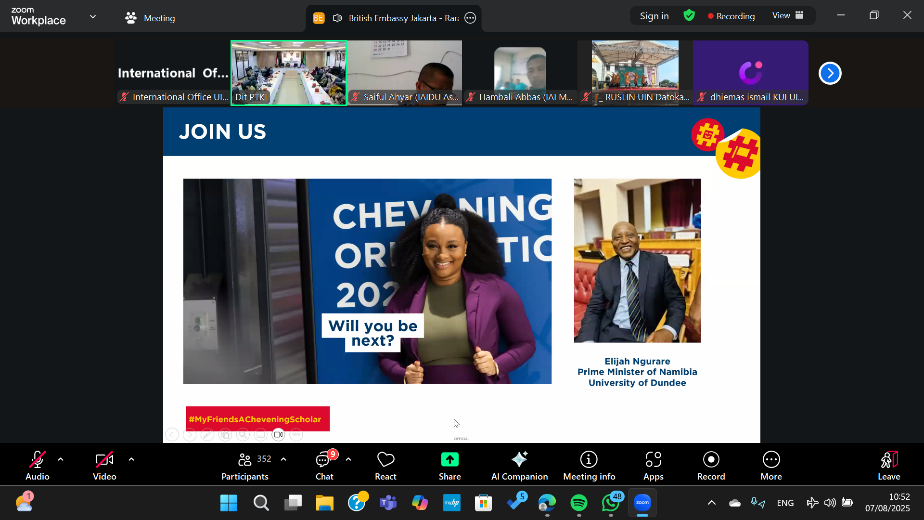Image resolution: width=924 pixels, height=520 pixels.
Task: Show hidden system tray icons
Action: pyautogui.click(x=712, y=503)
